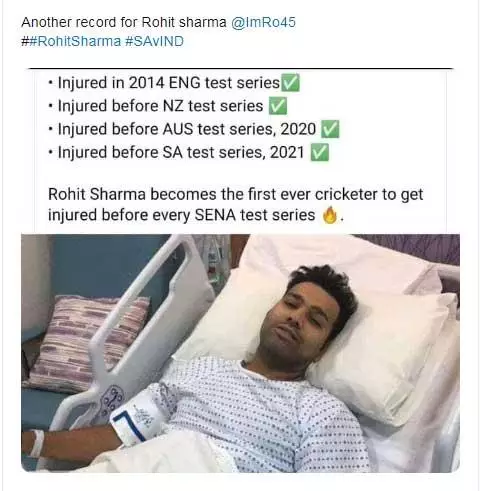Open the hospital bed photo
This screenshot has width=484, height=491.
pyautogui.click(x=241, y=353)
